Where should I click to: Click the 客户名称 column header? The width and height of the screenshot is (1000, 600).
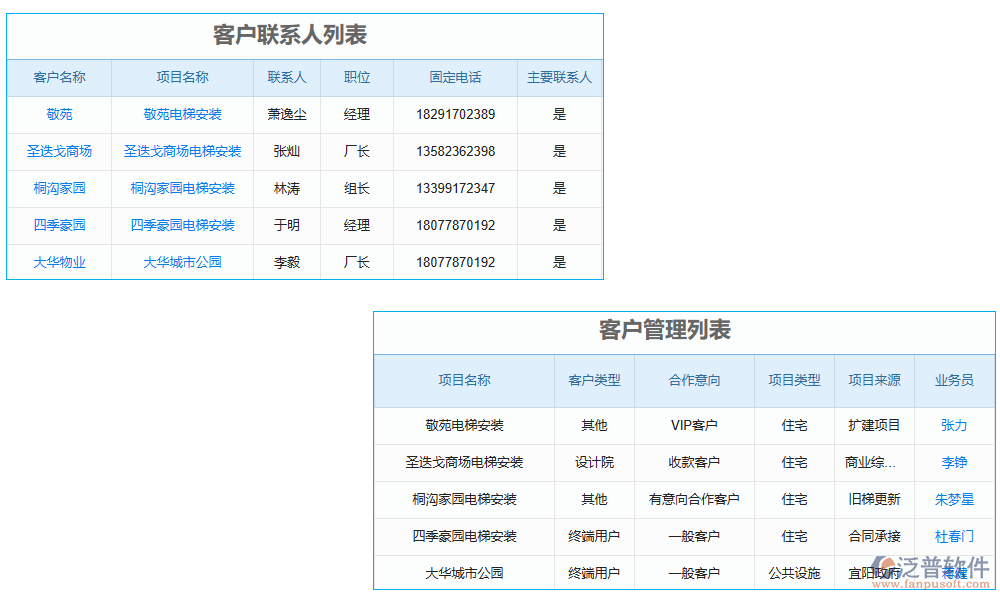coord(58,77)
